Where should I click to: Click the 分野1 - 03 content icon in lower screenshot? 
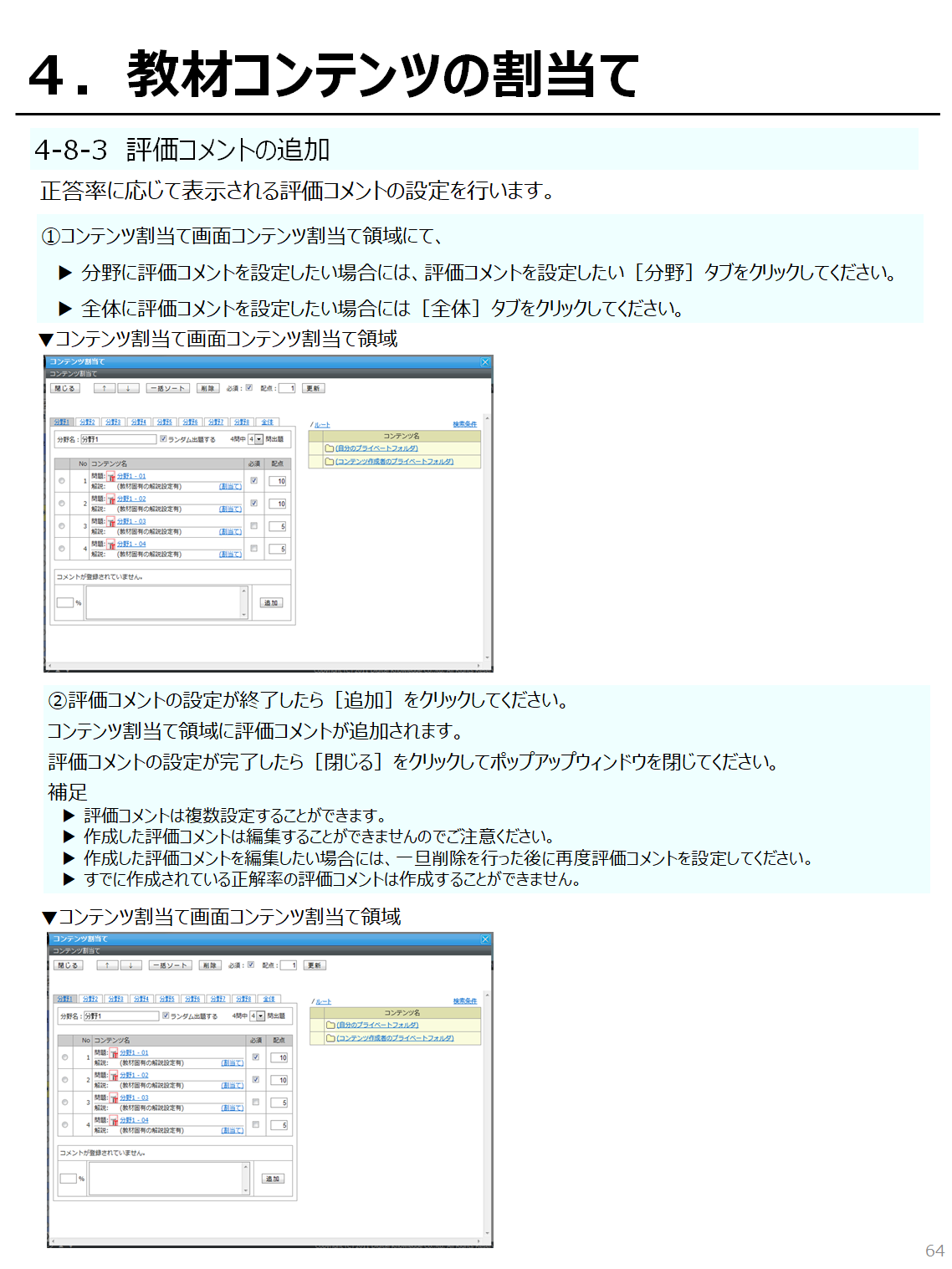(115, 1098)
